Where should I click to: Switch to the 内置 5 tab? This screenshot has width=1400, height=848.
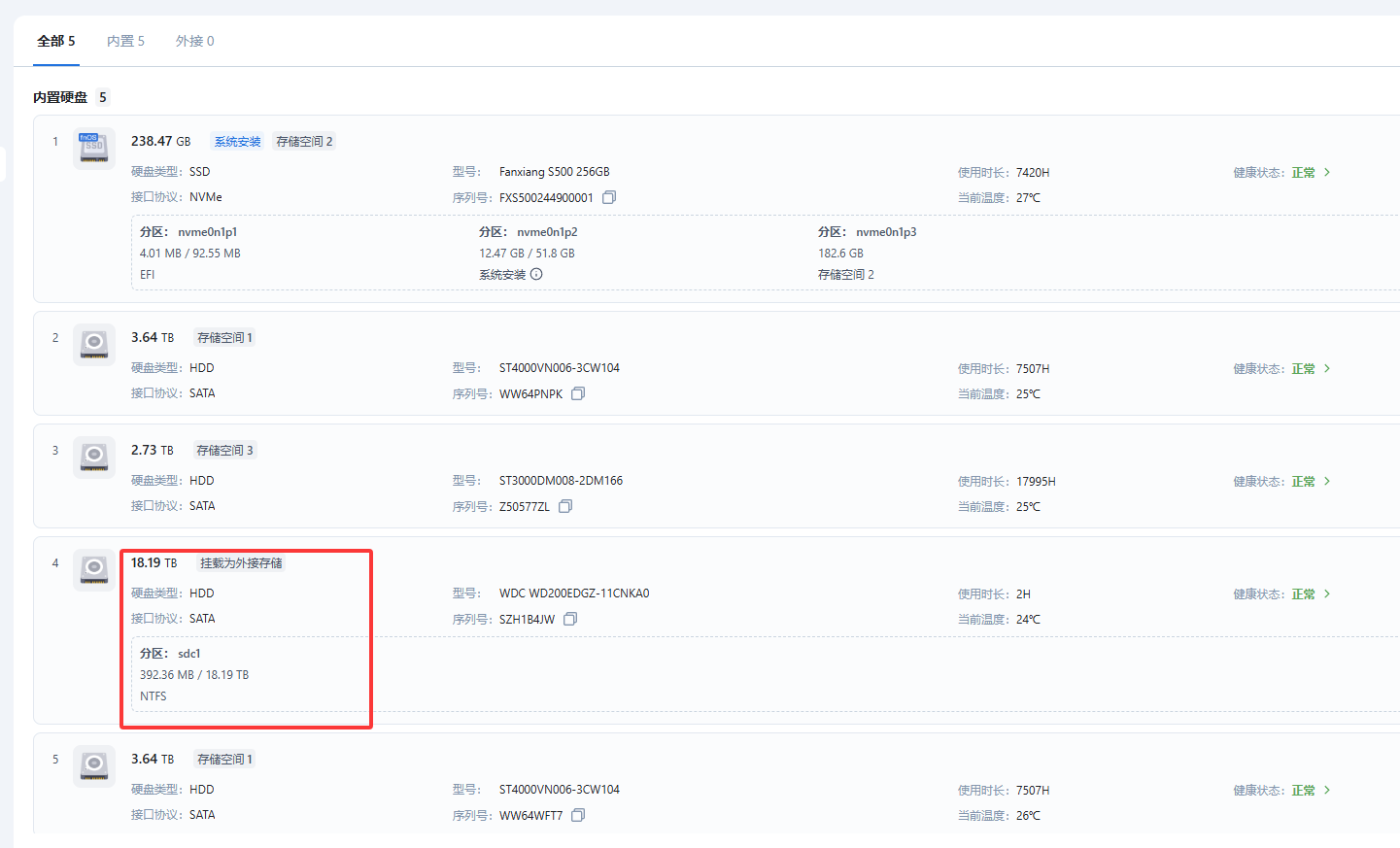(x=125, y=41)
